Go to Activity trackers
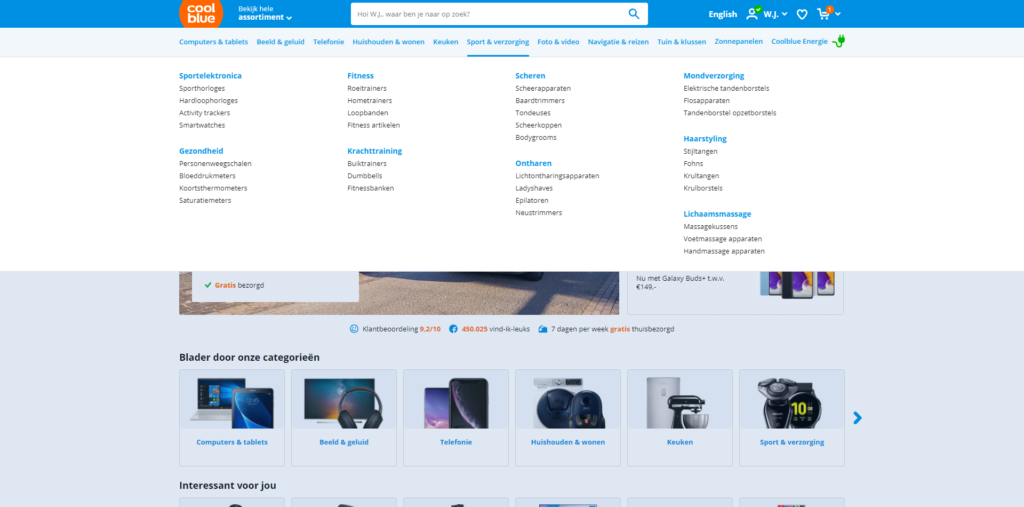The image size is (1024, 507). coord(204,113)
